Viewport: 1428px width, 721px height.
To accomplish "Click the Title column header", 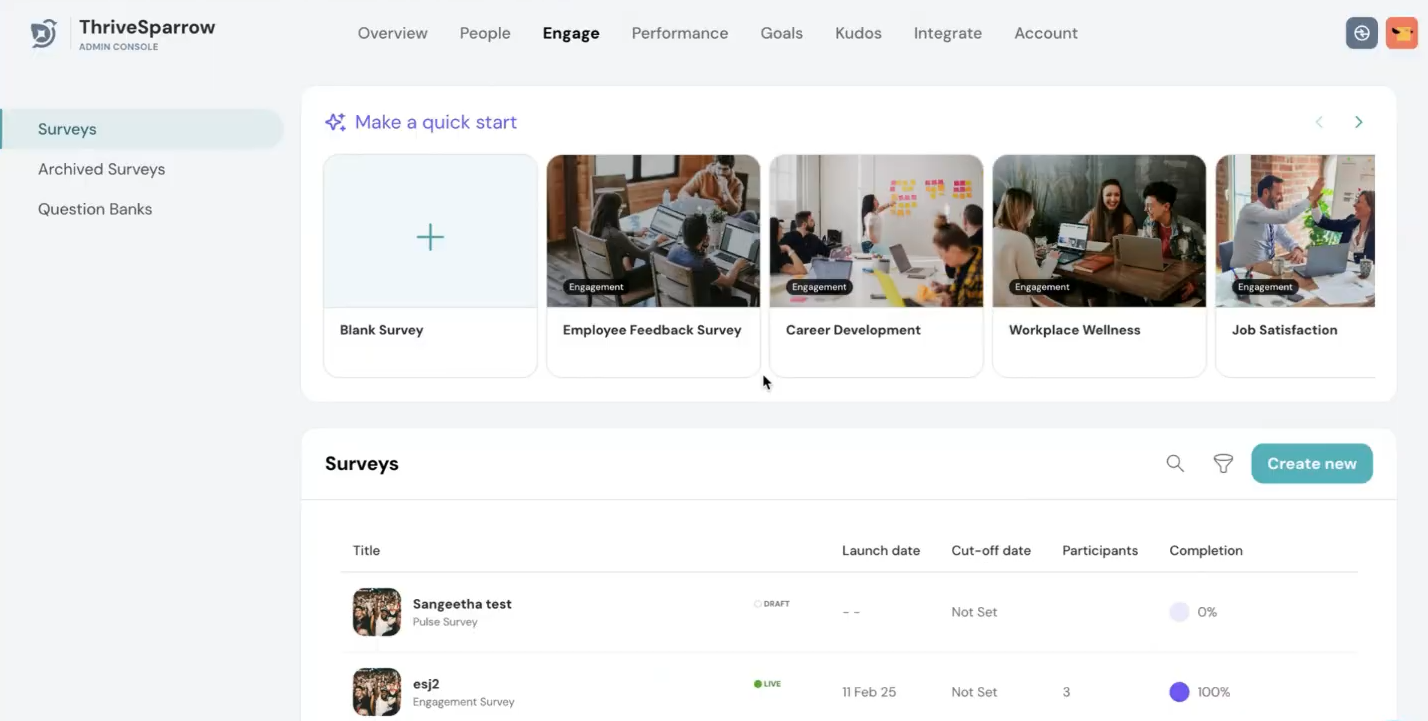I will click(366, 550).
